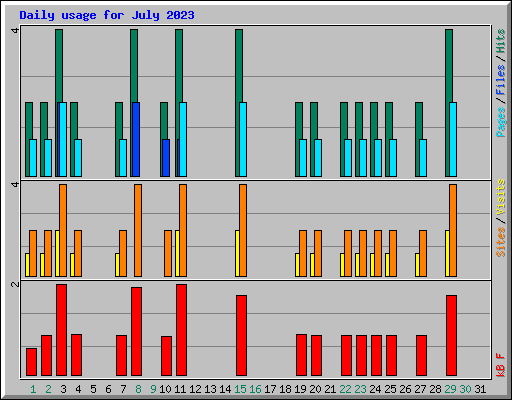The height and width of the screenshot is (400, 512).
Task: Select the red KB bar for day 11
Action: (x=181, y=330)
